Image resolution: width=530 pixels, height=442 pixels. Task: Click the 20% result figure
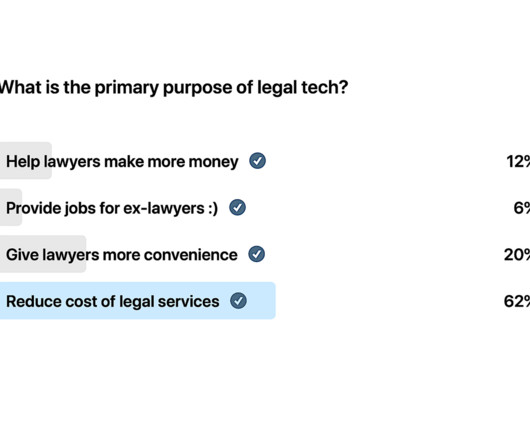click(516, 254)
